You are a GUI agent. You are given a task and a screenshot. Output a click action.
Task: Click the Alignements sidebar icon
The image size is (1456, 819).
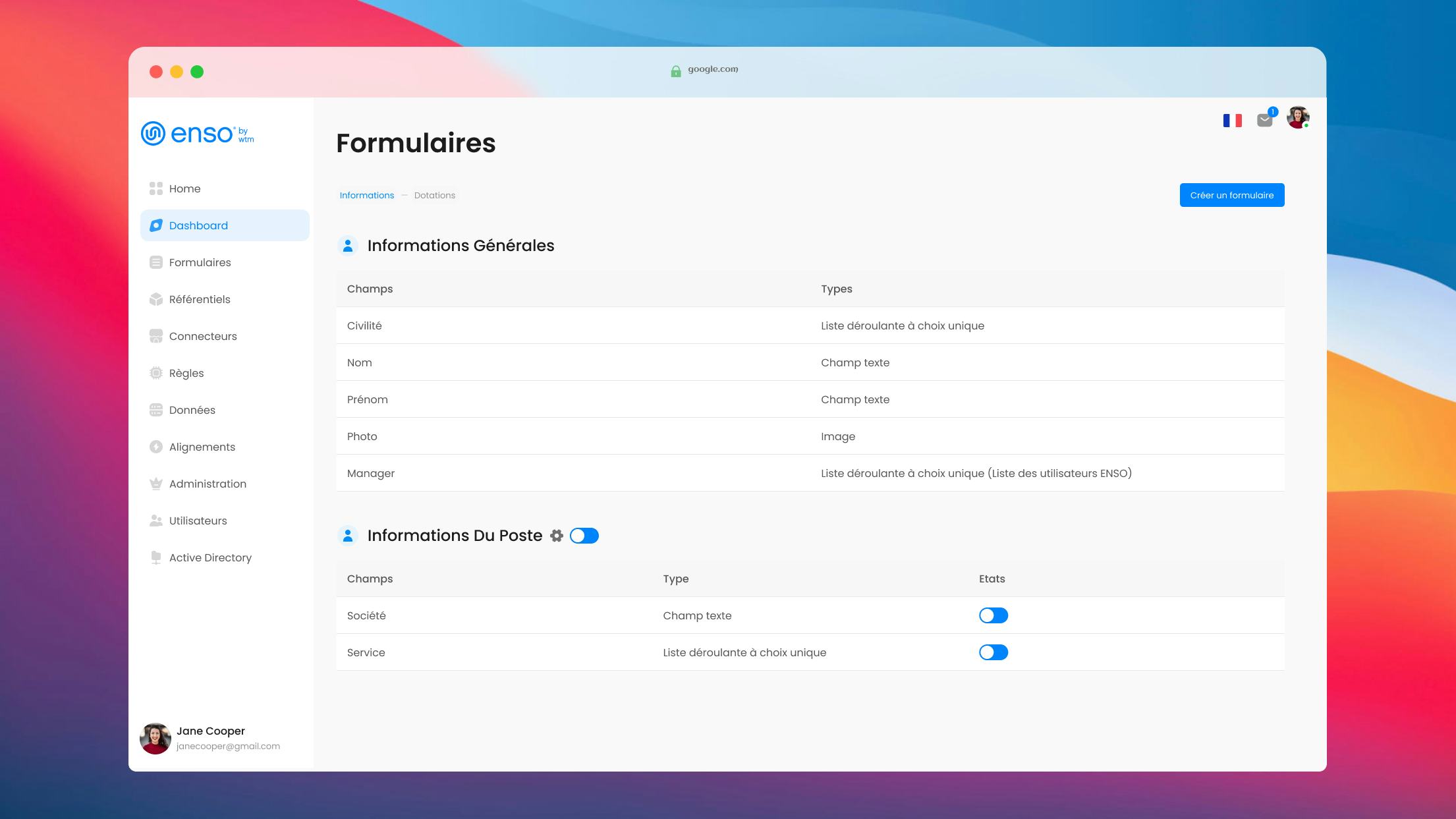(155, 447)
